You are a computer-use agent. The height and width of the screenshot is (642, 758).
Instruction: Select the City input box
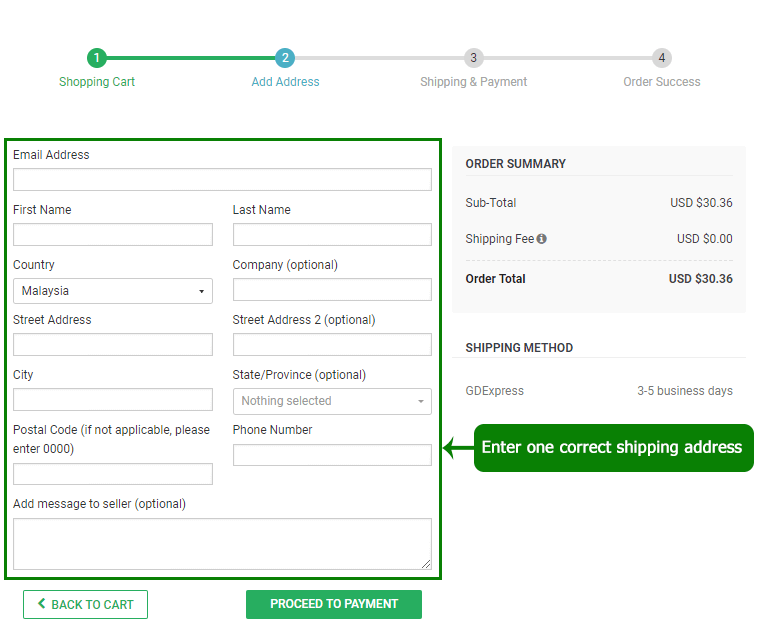point(113,399)
